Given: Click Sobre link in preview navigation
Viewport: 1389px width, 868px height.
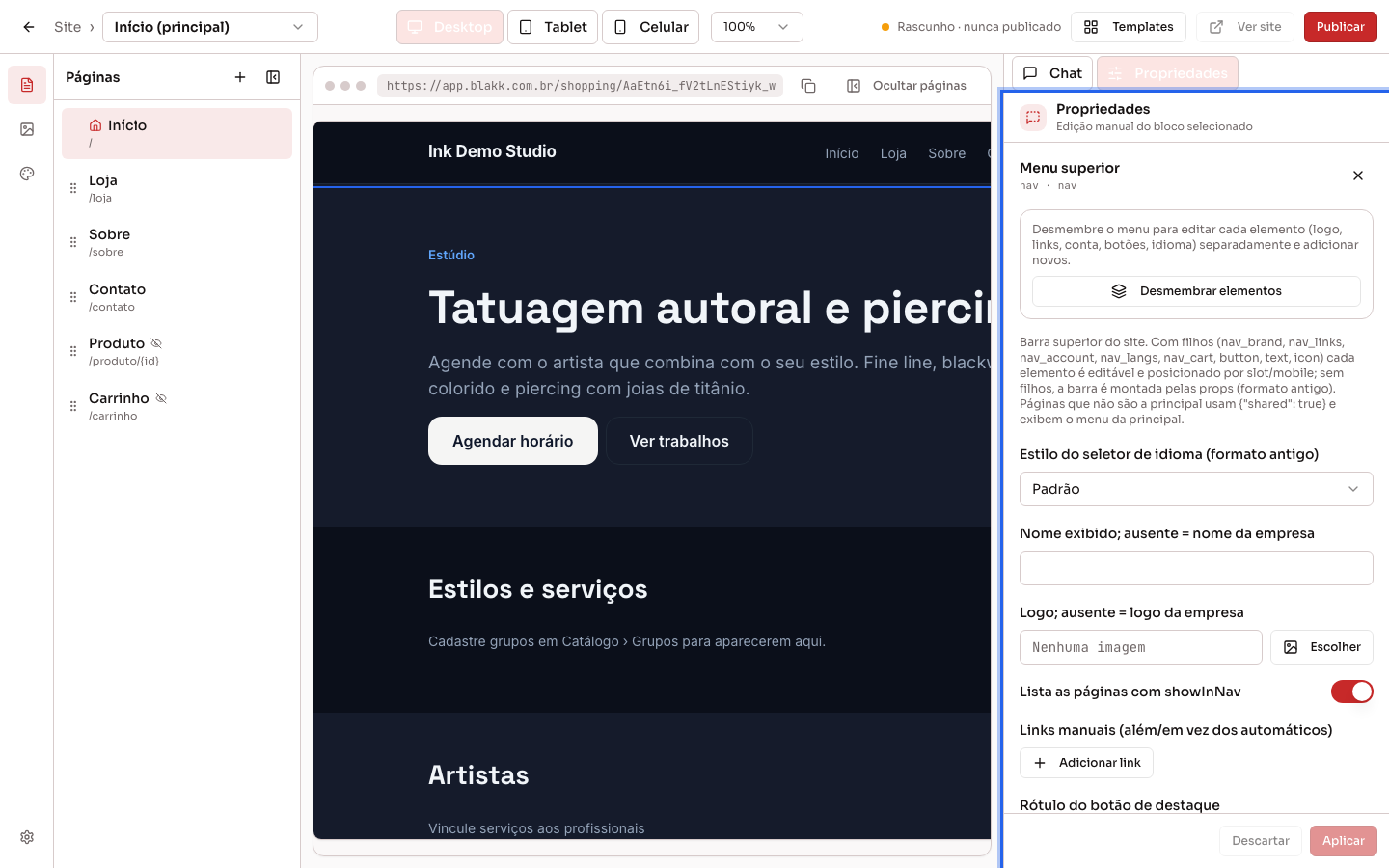Looking at the screenshot, I should click(x=947, y=153).
